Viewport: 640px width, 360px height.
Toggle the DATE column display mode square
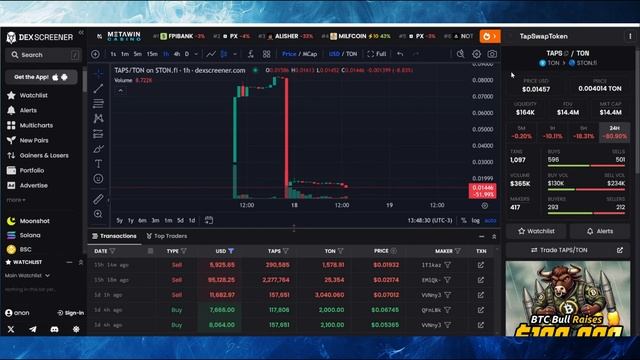[150, 251]
